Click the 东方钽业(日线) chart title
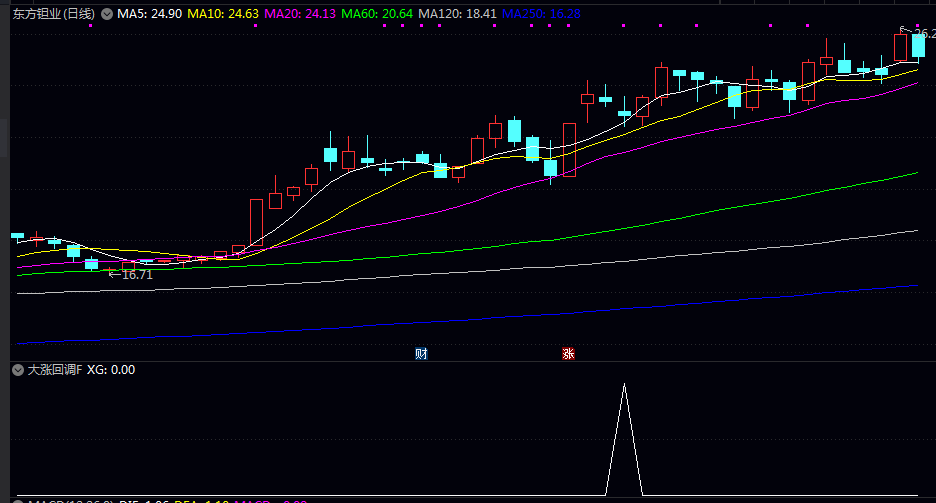This screenshot has height=503, width=936. [54, 14]
